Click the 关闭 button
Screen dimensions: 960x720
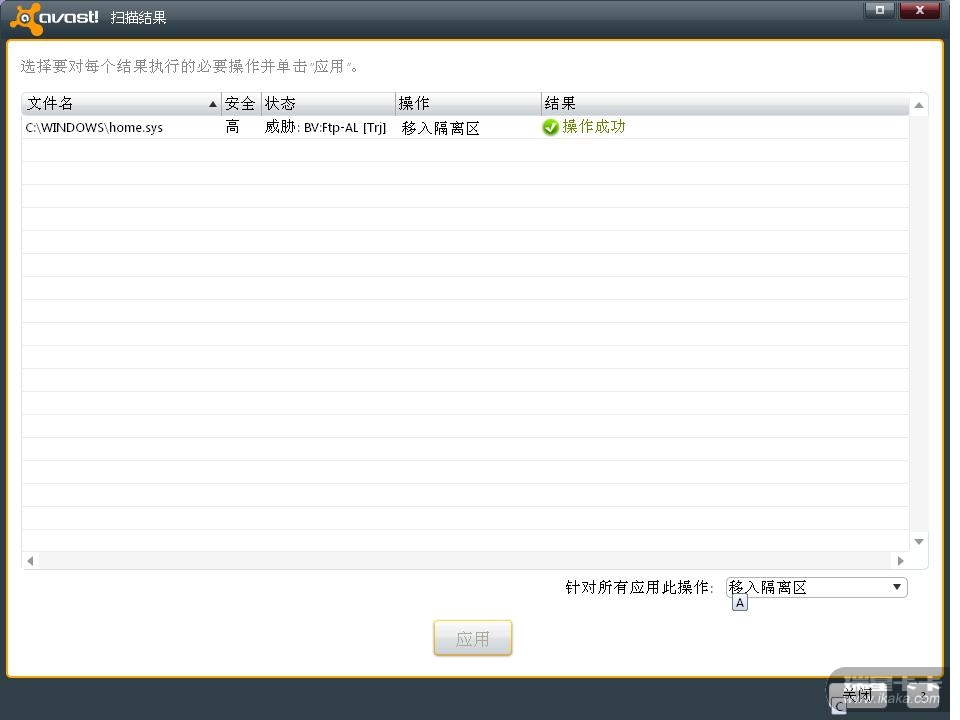pos(857,695)
